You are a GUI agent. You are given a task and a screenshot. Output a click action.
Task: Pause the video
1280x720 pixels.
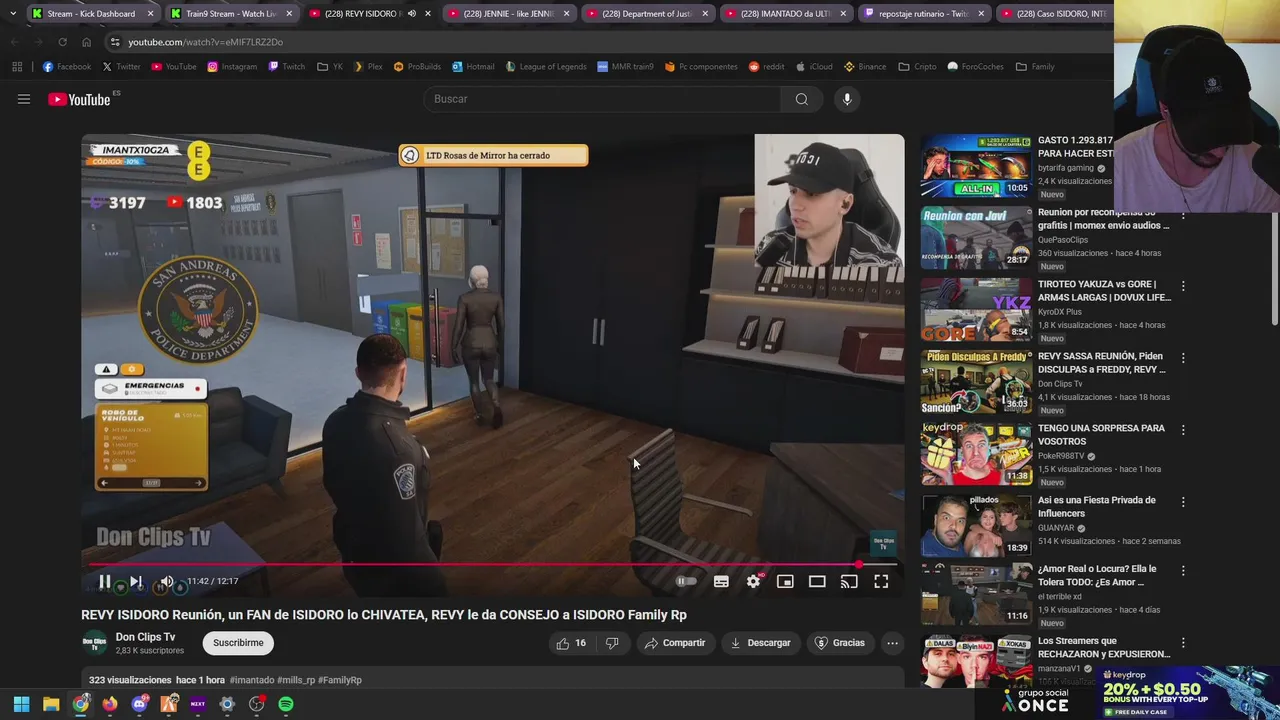pyautogui.click(x=104, y=581)
